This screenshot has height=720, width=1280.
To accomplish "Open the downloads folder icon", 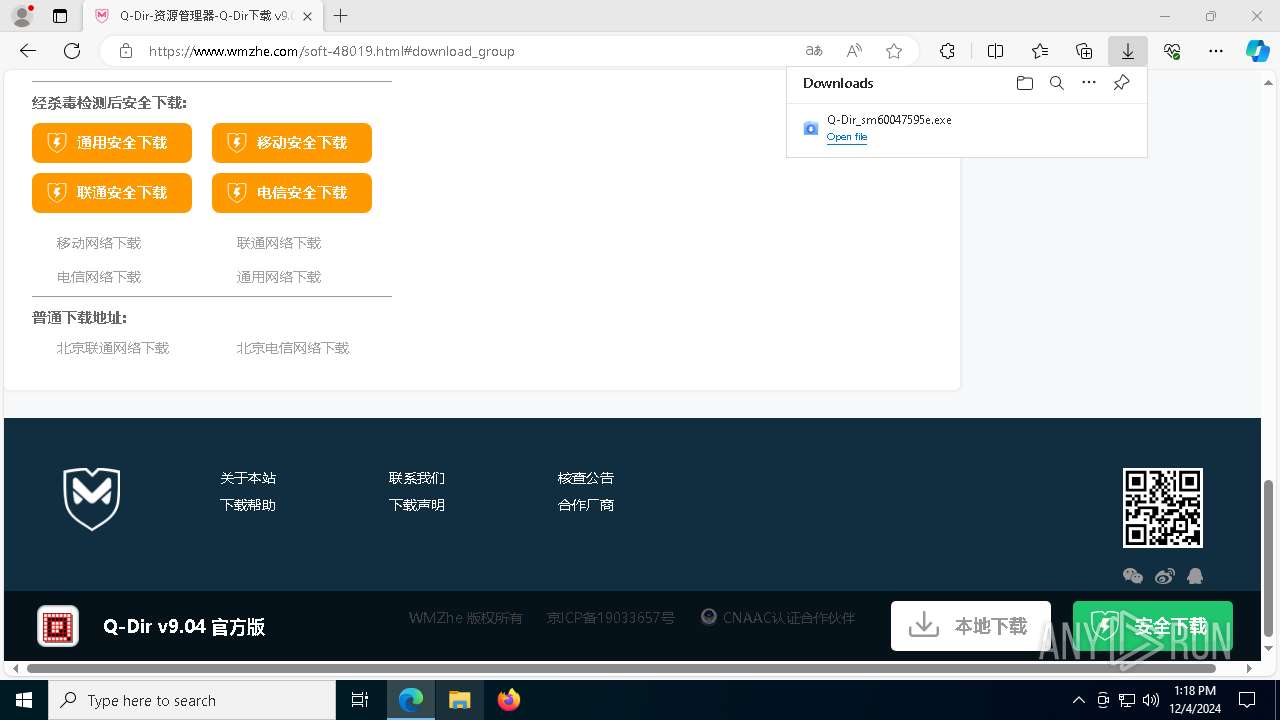I will (x=1024, y=83).
